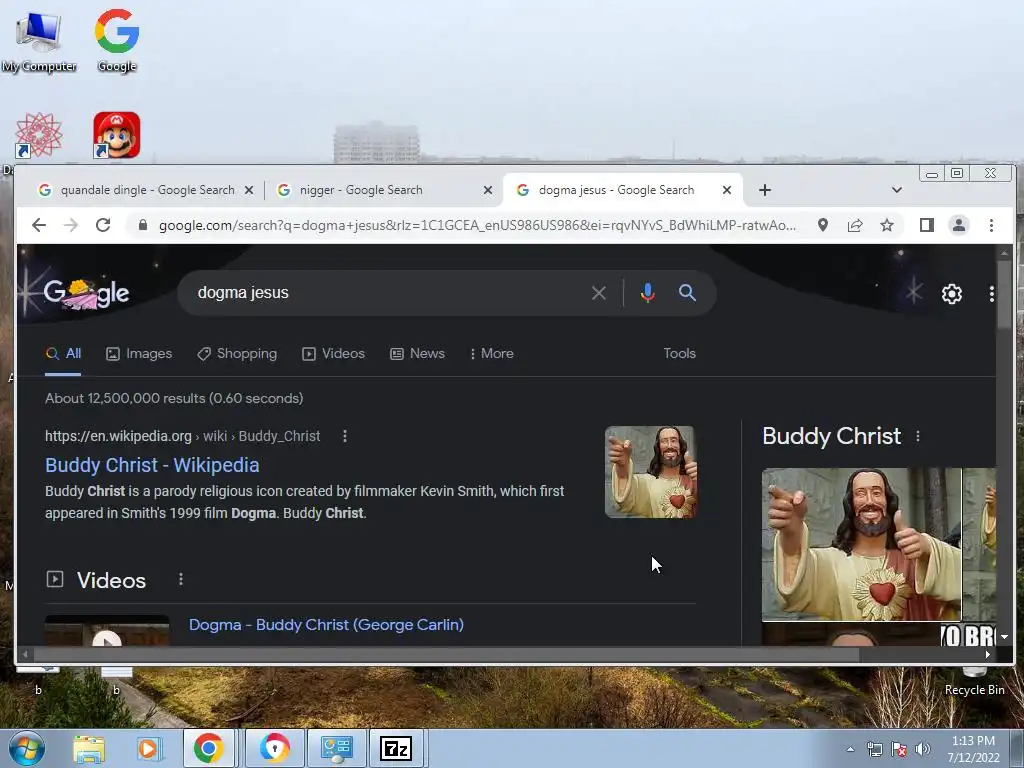Launch media player from taskbar
1024x768 pixels.
click(148, 748)
